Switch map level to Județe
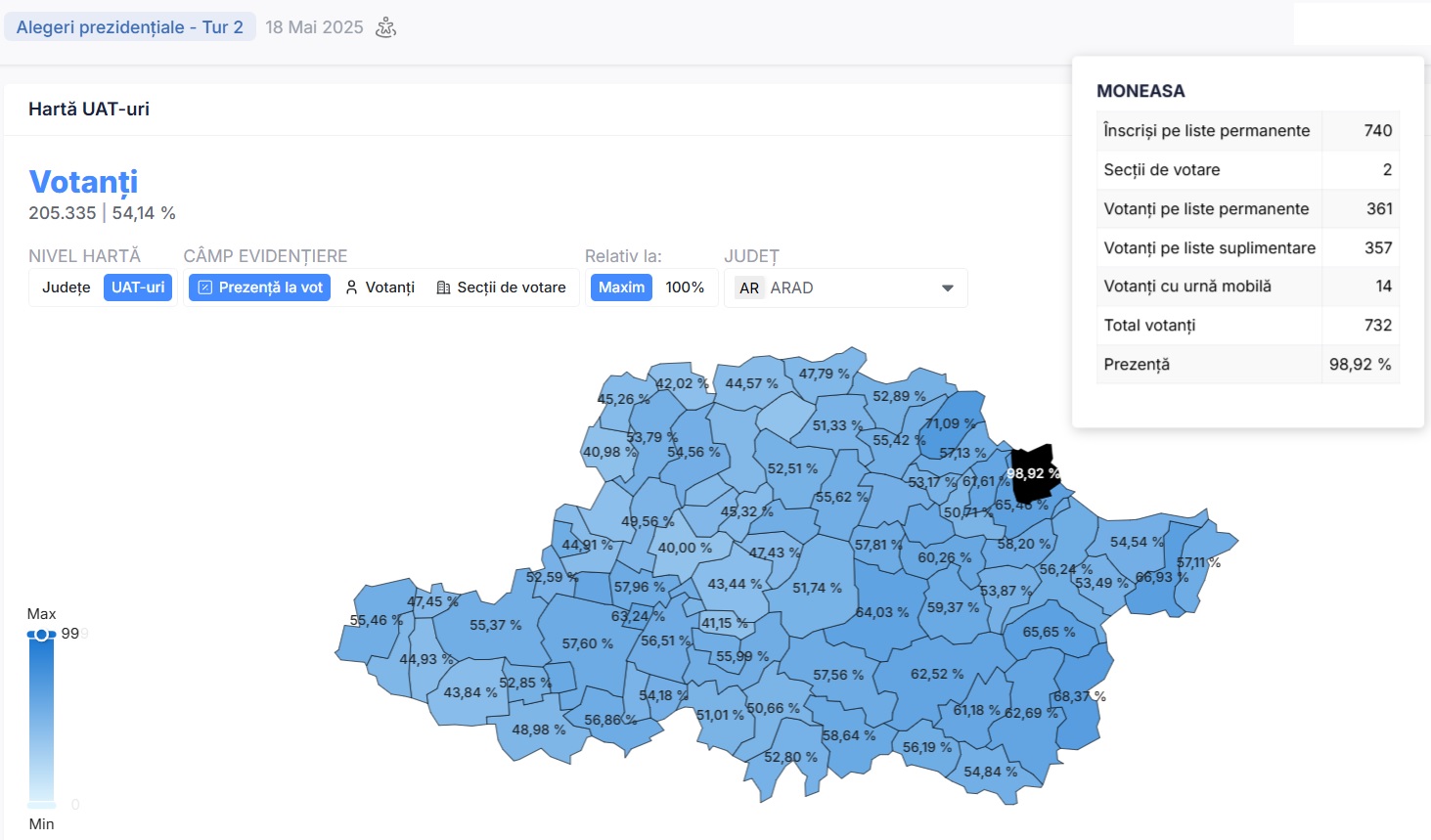 point(67,287)
